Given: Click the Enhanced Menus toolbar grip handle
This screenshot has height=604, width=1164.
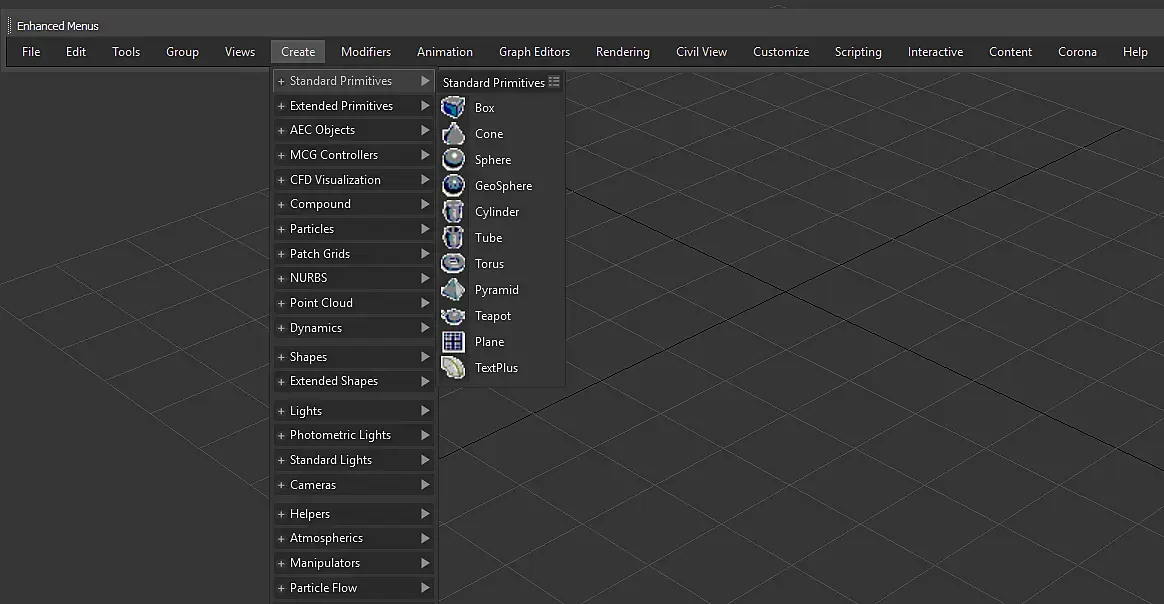Looking at the screenshot, I should (x=10, y=26).
